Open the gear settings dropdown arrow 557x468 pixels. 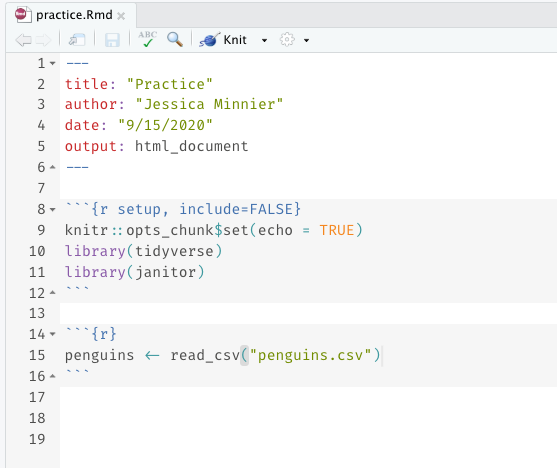[x=306, y=41]
